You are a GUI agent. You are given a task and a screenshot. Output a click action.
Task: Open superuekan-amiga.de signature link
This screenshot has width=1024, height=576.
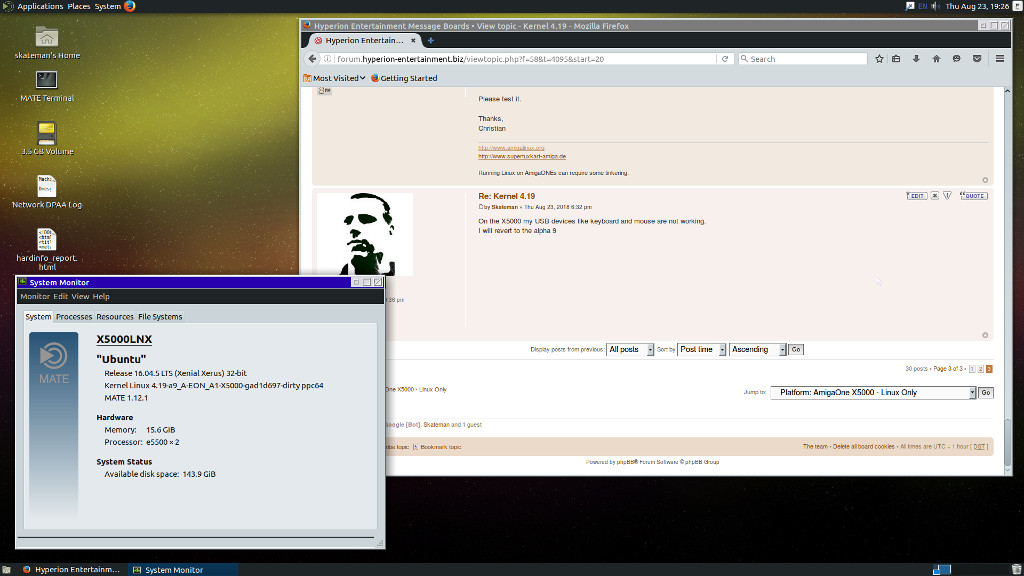(522, 157)
